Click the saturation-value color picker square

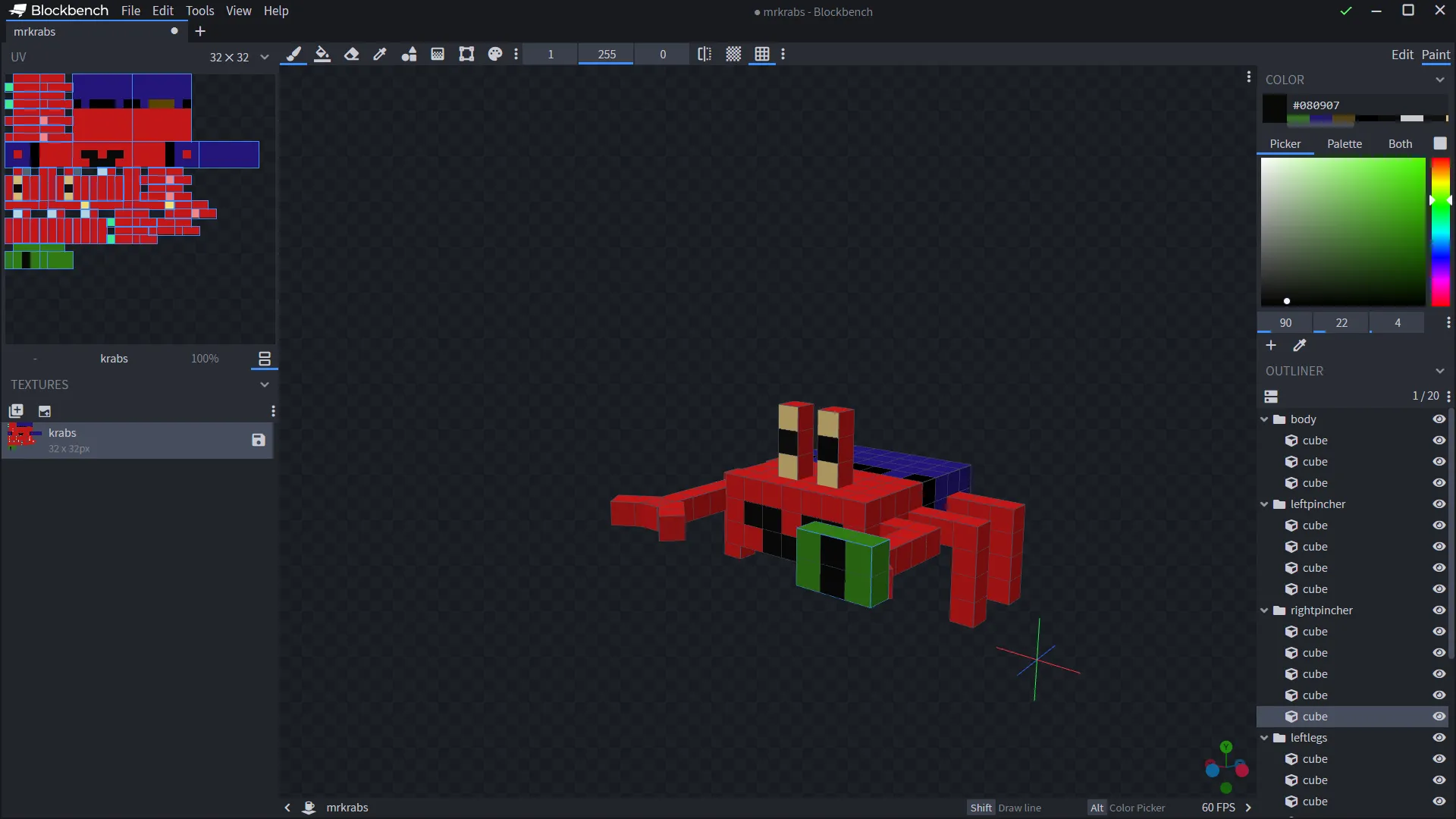coord(1343,231)
